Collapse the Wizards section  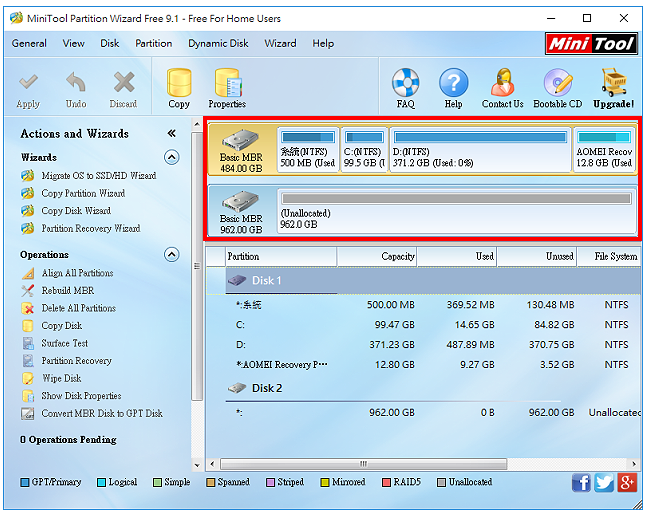pyautogui.click(x=172, y=157)
